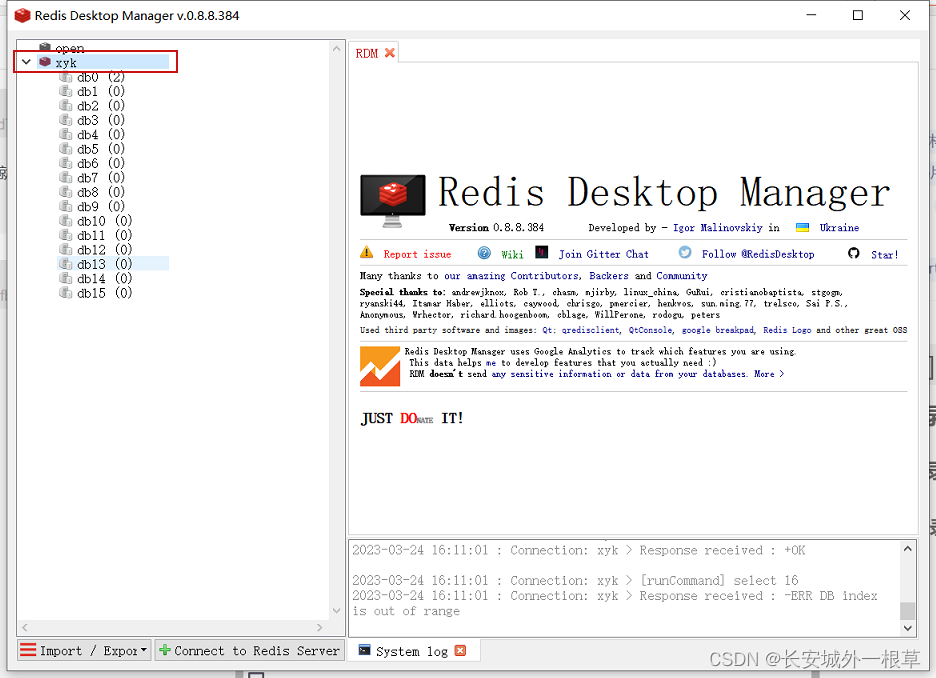Select database db9 (0) label
The width and height of the screenshot is (936, 678).
click(x=101, y=207)
